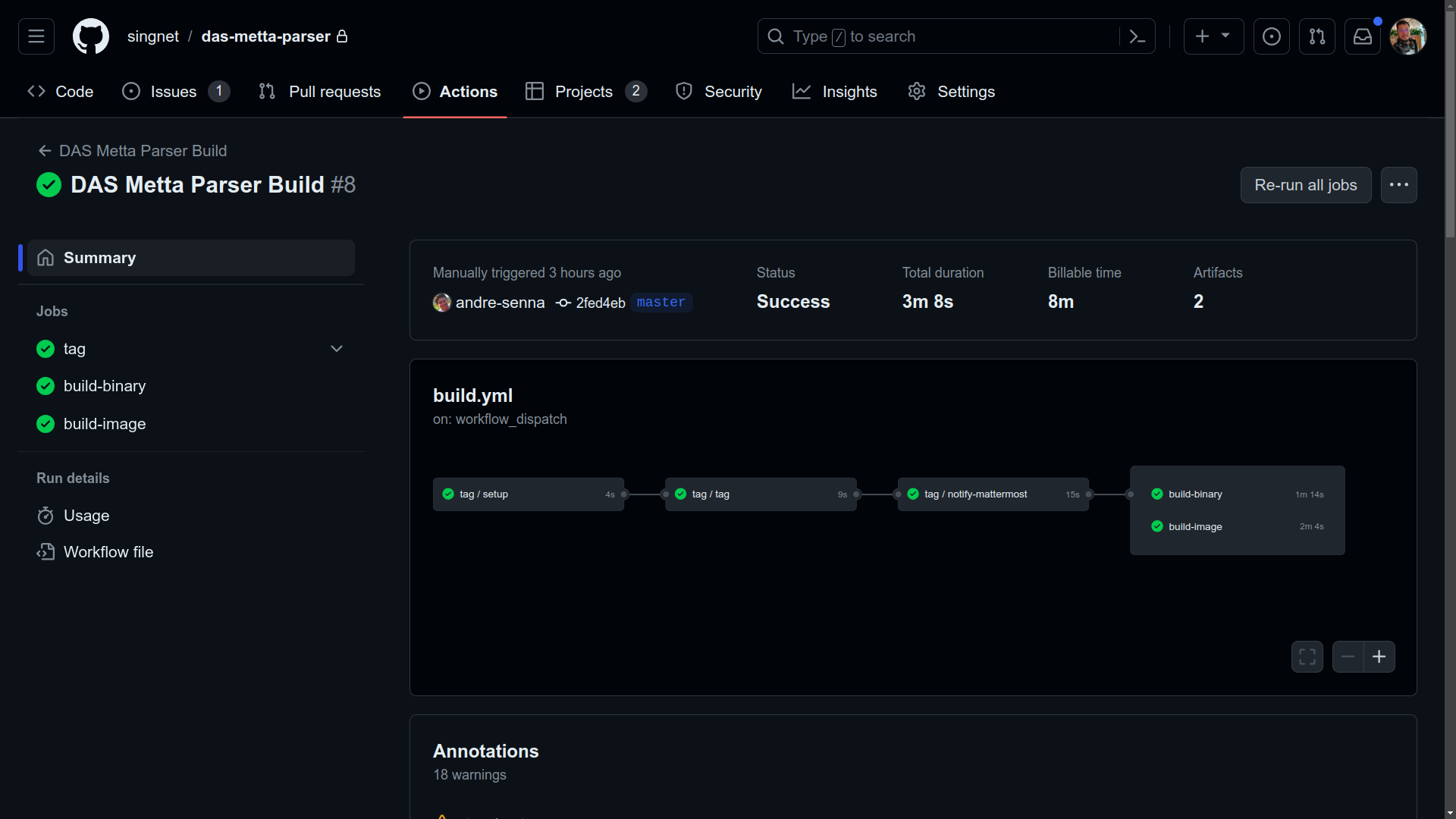Open andre-senna user profile link

pos(500,303)
